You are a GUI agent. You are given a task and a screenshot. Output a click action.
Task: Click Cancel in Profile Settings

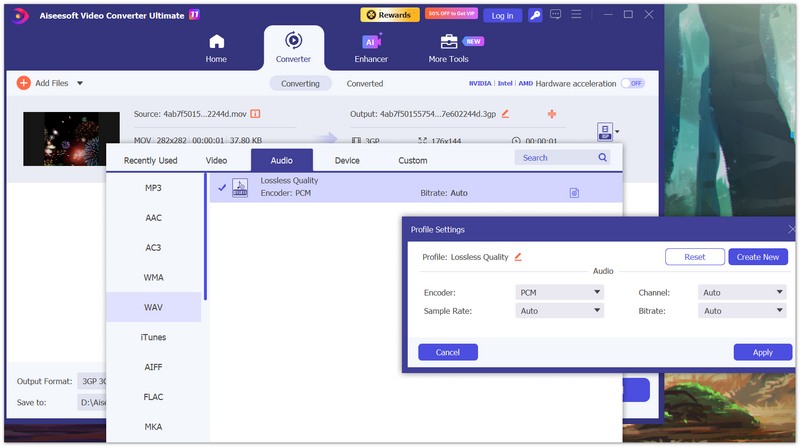click(448, 352)
